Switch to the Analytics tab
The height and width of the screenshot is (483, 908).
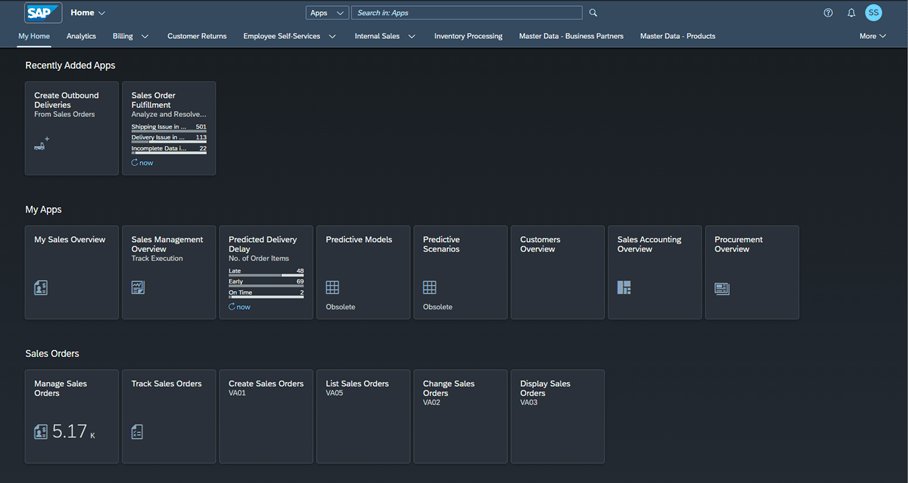pyautogui.click(x=81, y=36)
